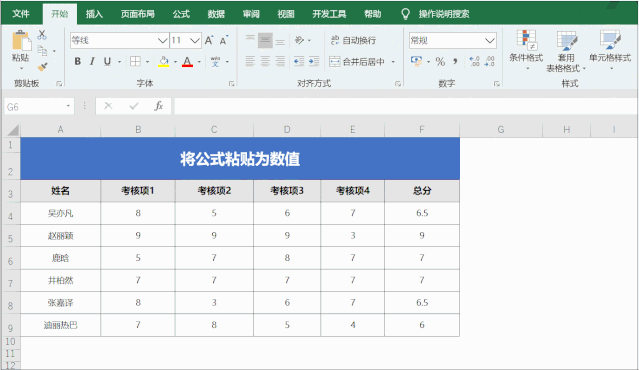Viewport: 639px width, 370px height.
Task: Click the Borders icon
Action: coord(135,62)
